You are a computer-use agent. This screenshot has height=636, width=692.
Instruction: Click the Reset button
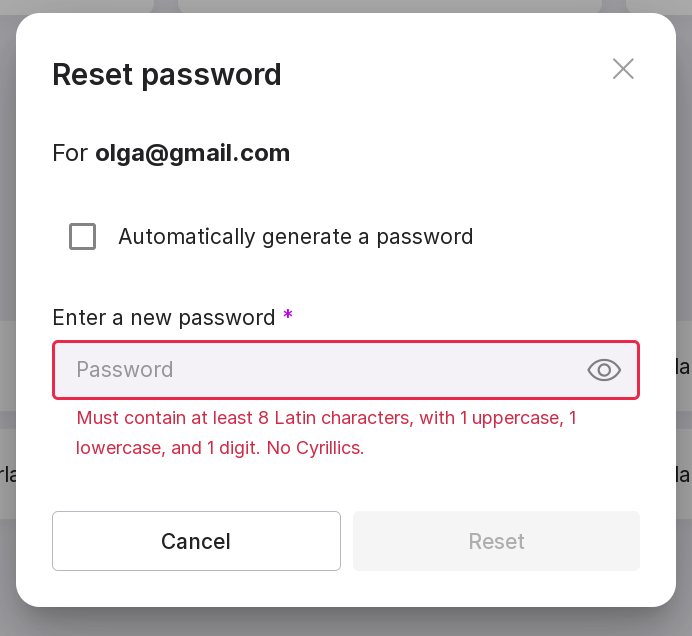point(496,541)
